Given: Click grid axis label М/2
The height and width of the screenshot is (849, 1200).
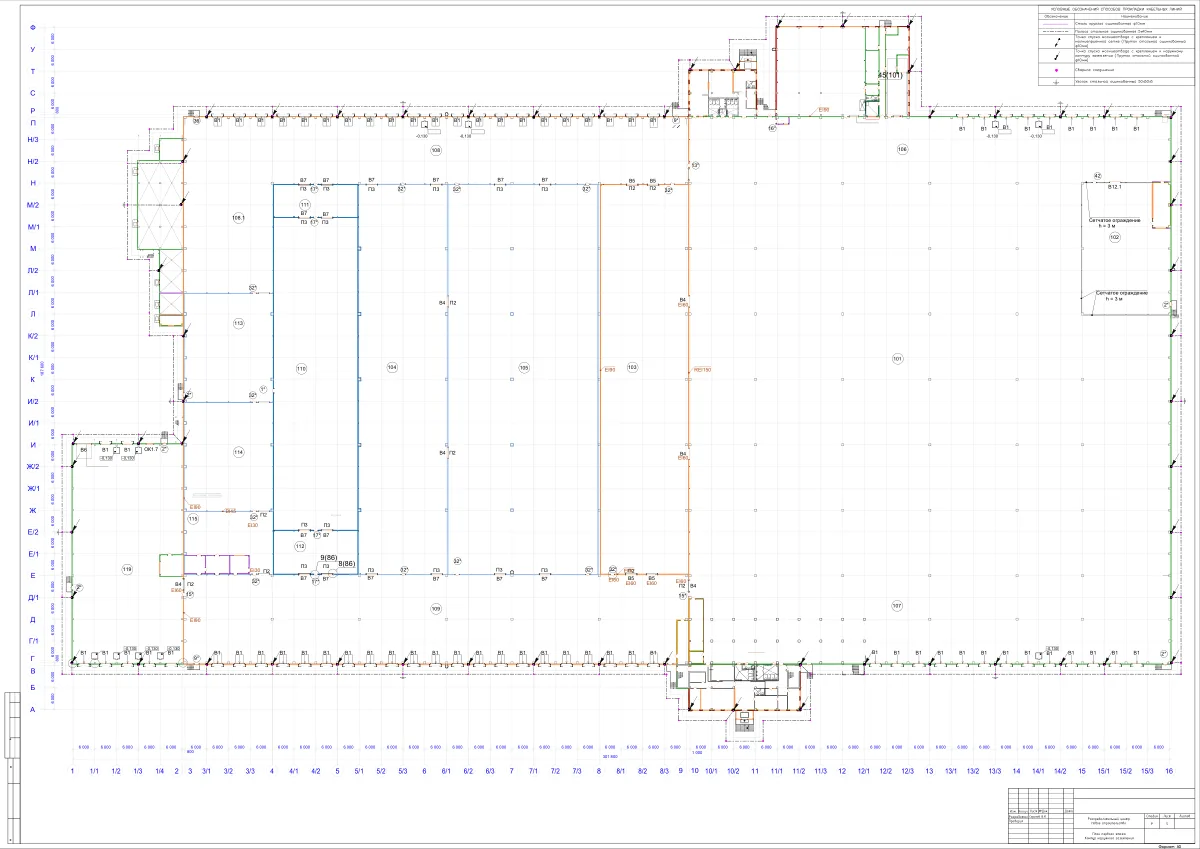Looking at the screenshot, I should pos(33,205).
